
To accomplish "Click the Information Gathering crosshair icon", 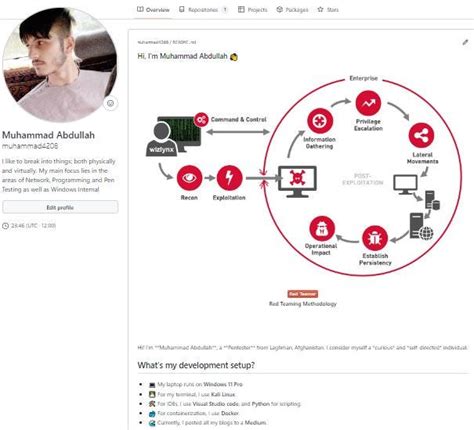I will point(320,121).
